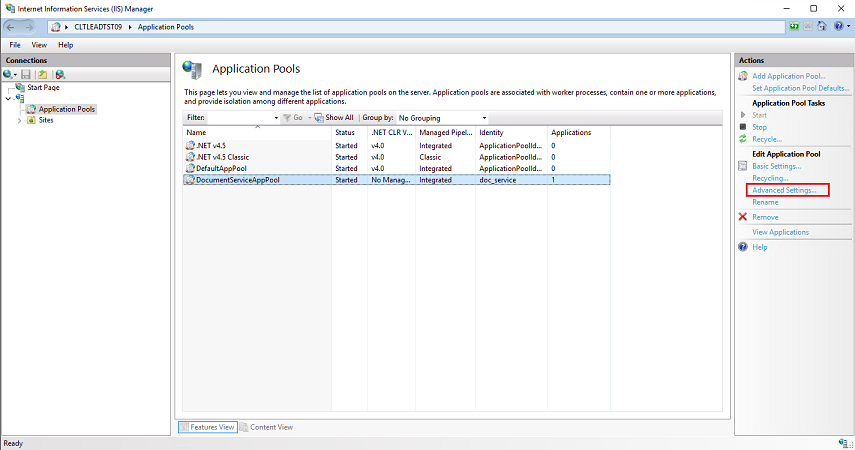The width and height of the screenshot is (855, 450).
Task: Click Add Application Pool link
Action: tap(788, 76)
